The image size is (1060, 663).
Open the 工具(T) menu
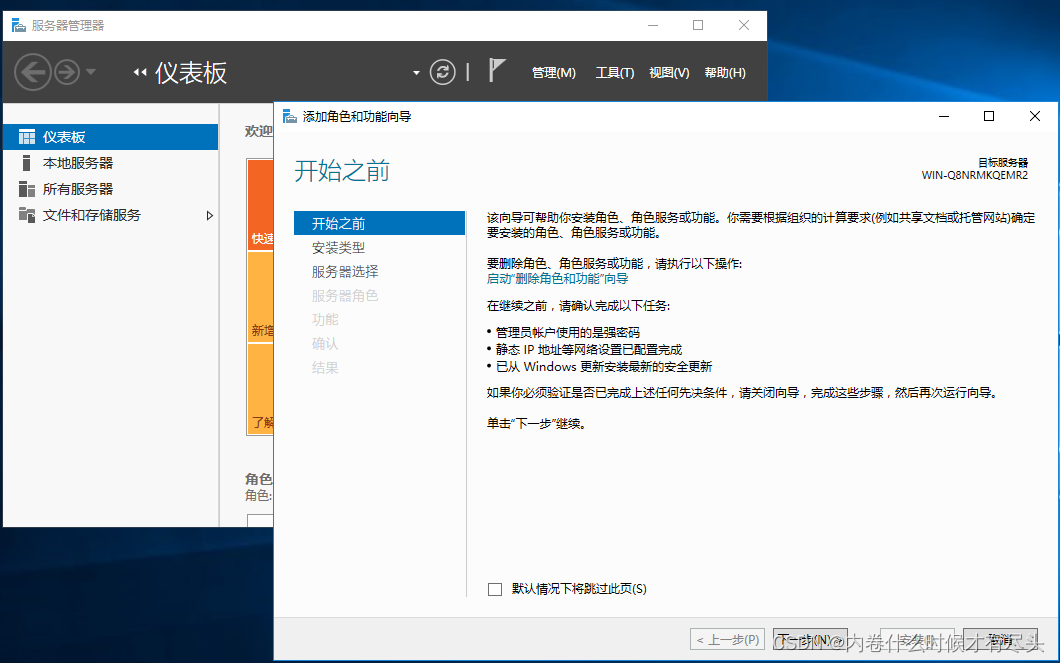pos(615,72)
